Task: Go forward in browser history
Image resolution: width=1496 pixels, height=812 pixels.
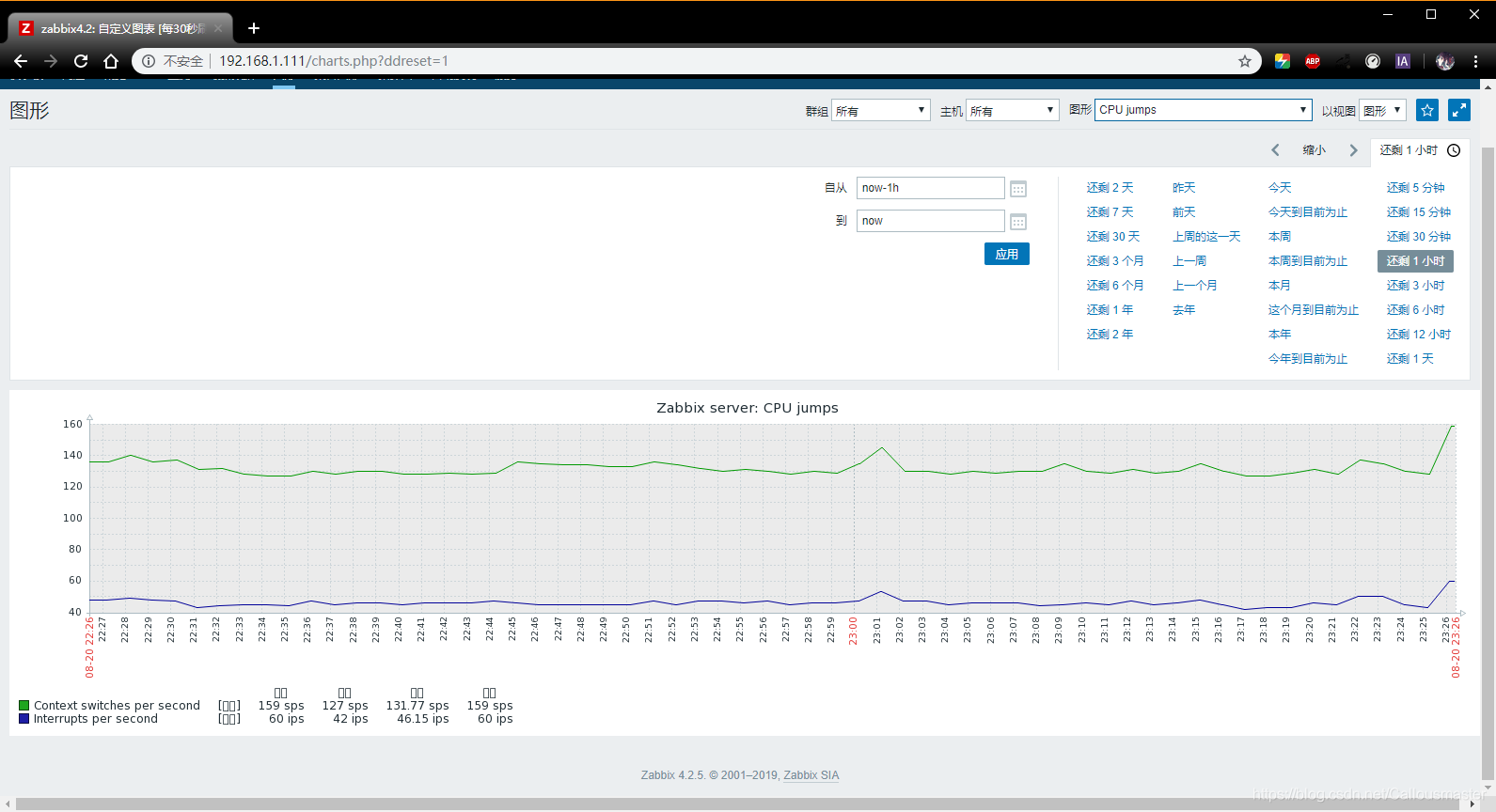Action: pos(51,61)
